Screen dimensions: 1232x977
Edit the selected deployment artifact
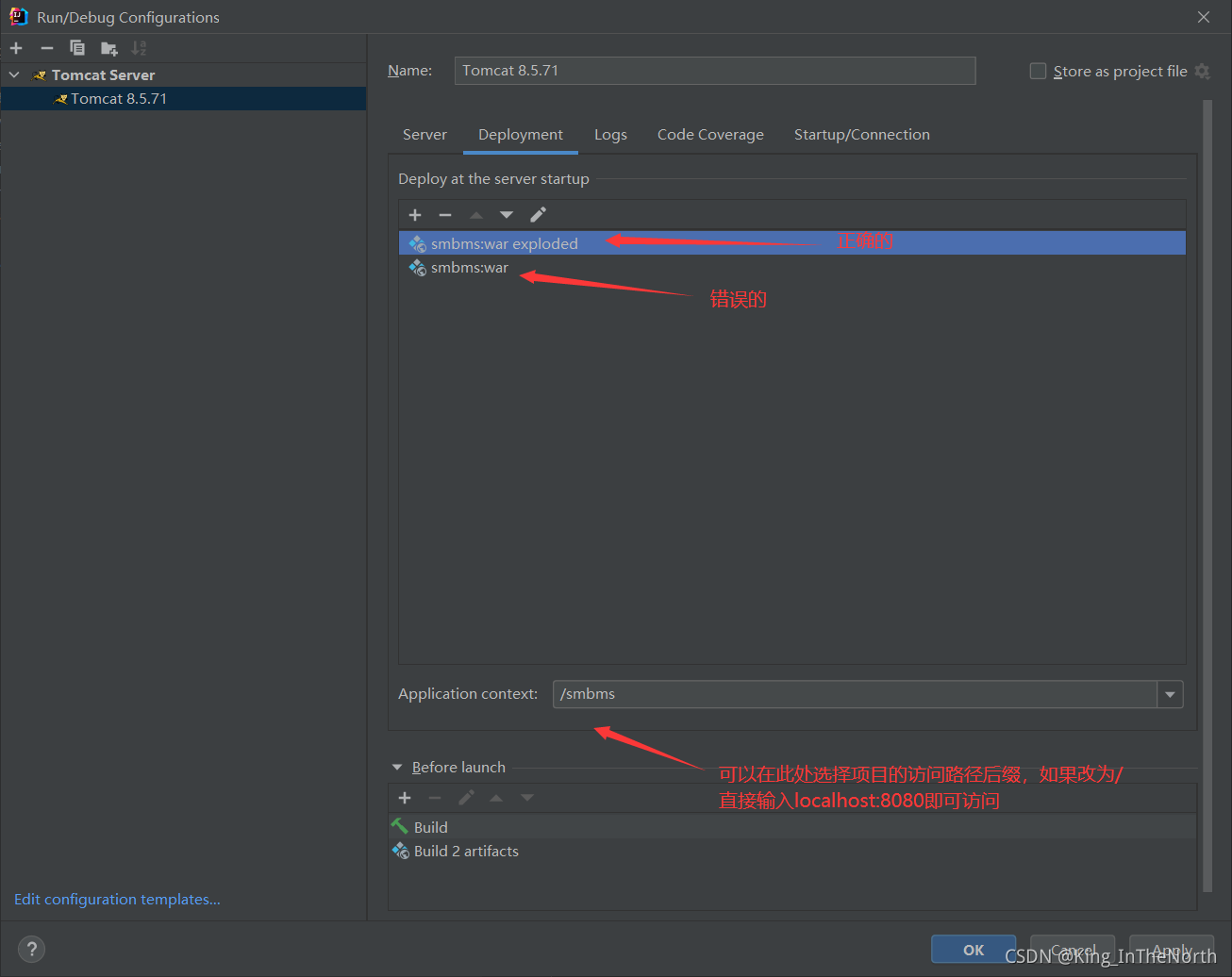[538, 215]
